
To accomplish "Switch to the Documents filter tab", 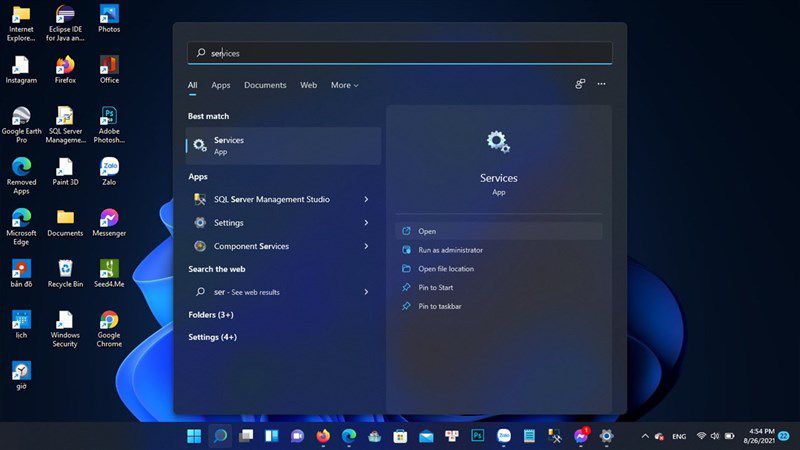I will [x=265, y=85].
